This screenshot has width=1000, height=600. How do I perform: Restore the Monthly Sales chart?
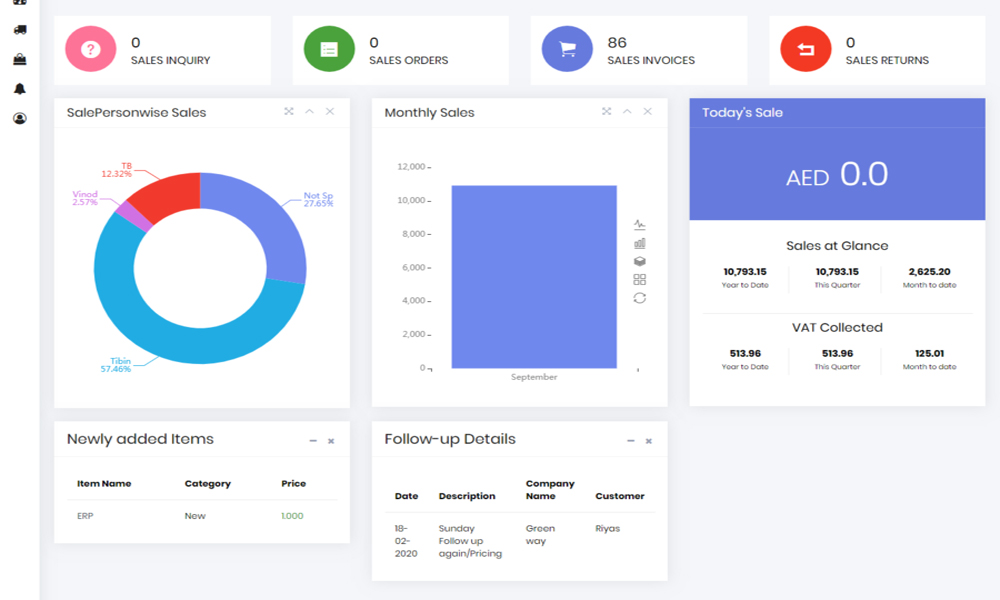[x=640, y=298]
